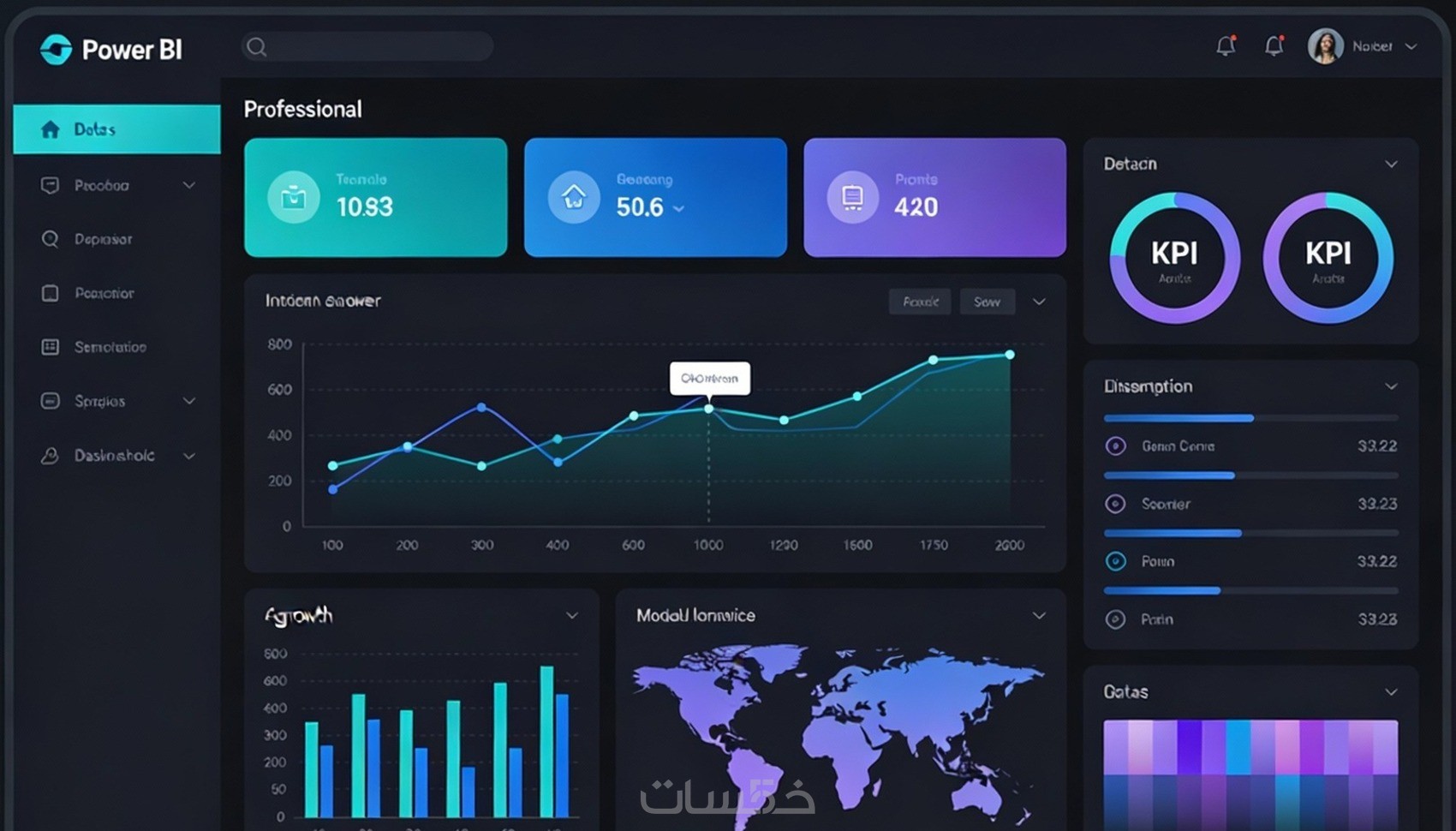Click the user profile avatar
Image resolution: width=1456 pixels, height=831 pixels.
pyautogui.click(x=1325, y=46)
